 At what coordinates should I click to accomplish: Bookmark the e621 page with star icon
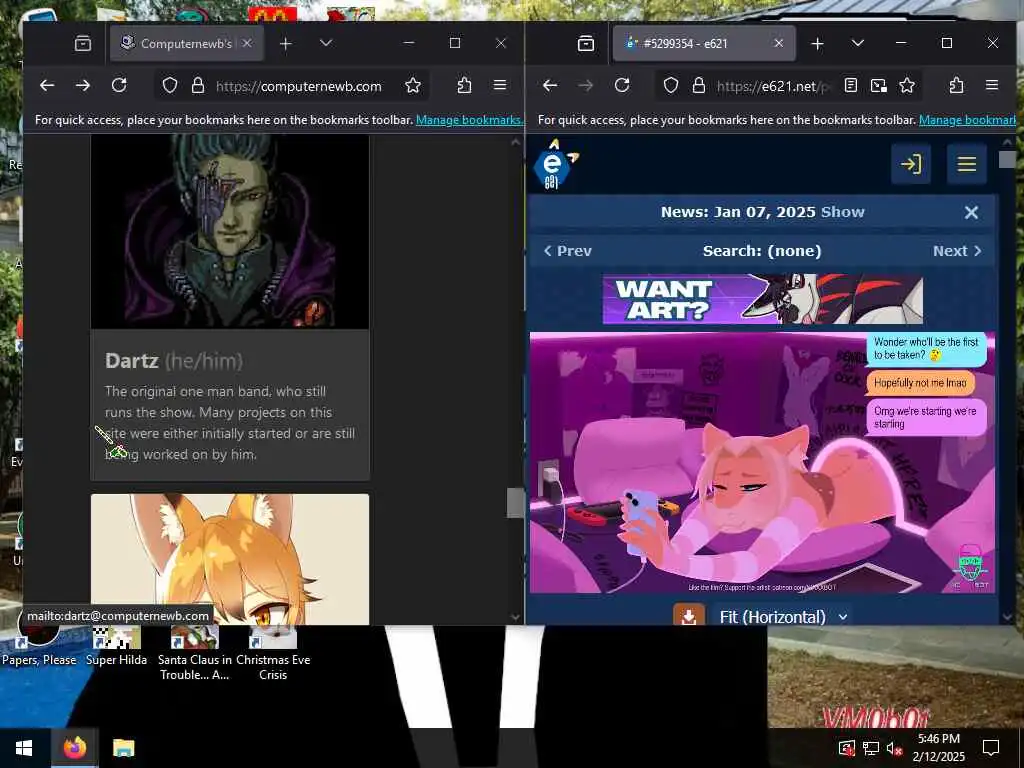point(907,86)
